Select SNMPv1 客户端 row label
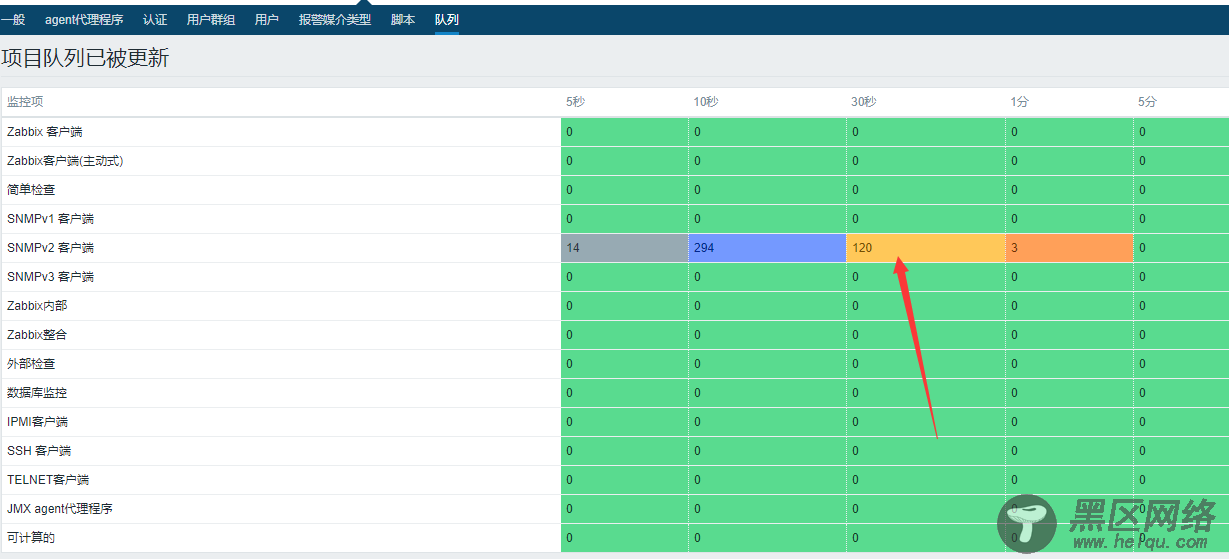Image resolution: width=1229 pixels, height=559 pixels. click(x=50, y=219)
